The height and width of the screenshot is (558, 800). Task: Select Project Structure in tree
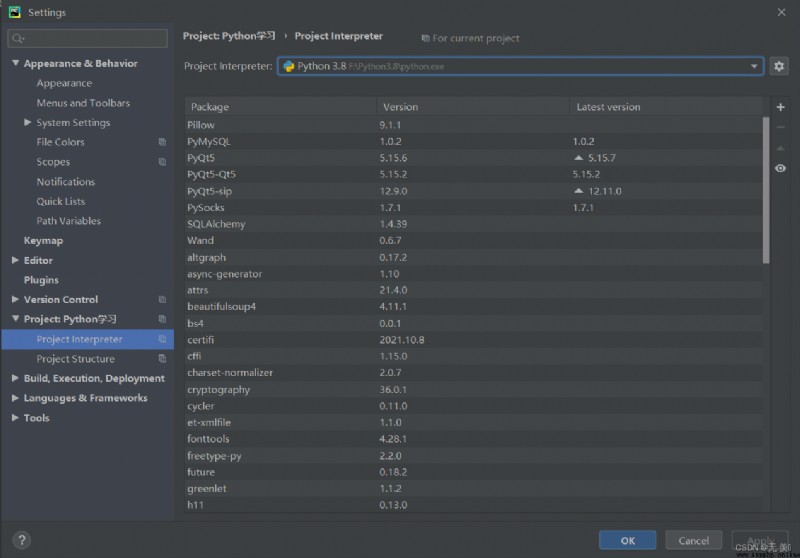[76, 359]
